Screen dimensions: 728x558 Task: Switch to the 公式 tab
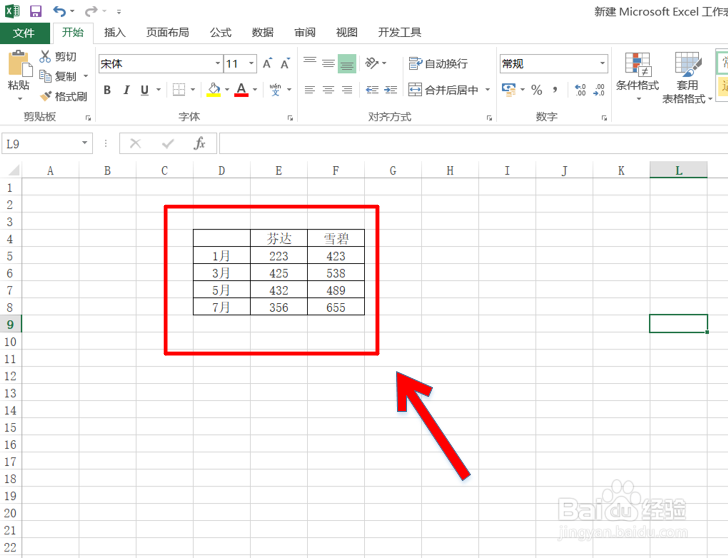(x=220, y=32)
